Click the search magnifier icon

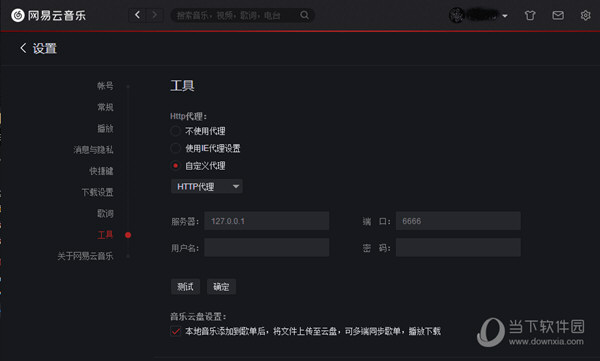[305, 15]
